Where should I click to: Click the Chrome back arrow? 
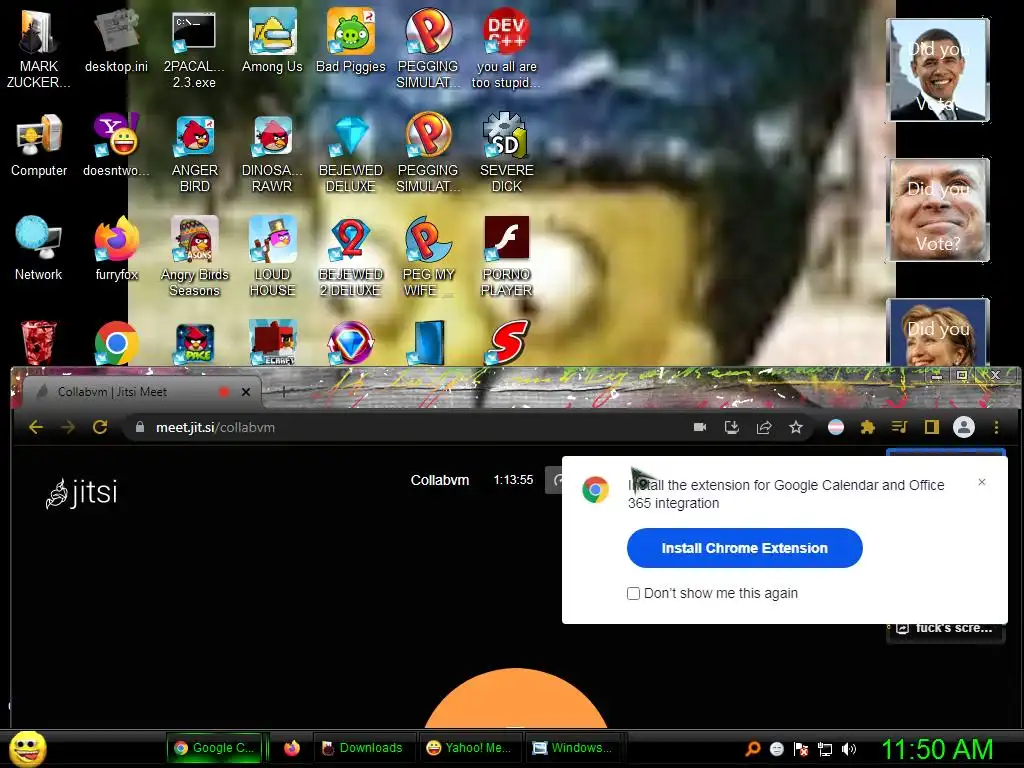[x=36, y=427]
